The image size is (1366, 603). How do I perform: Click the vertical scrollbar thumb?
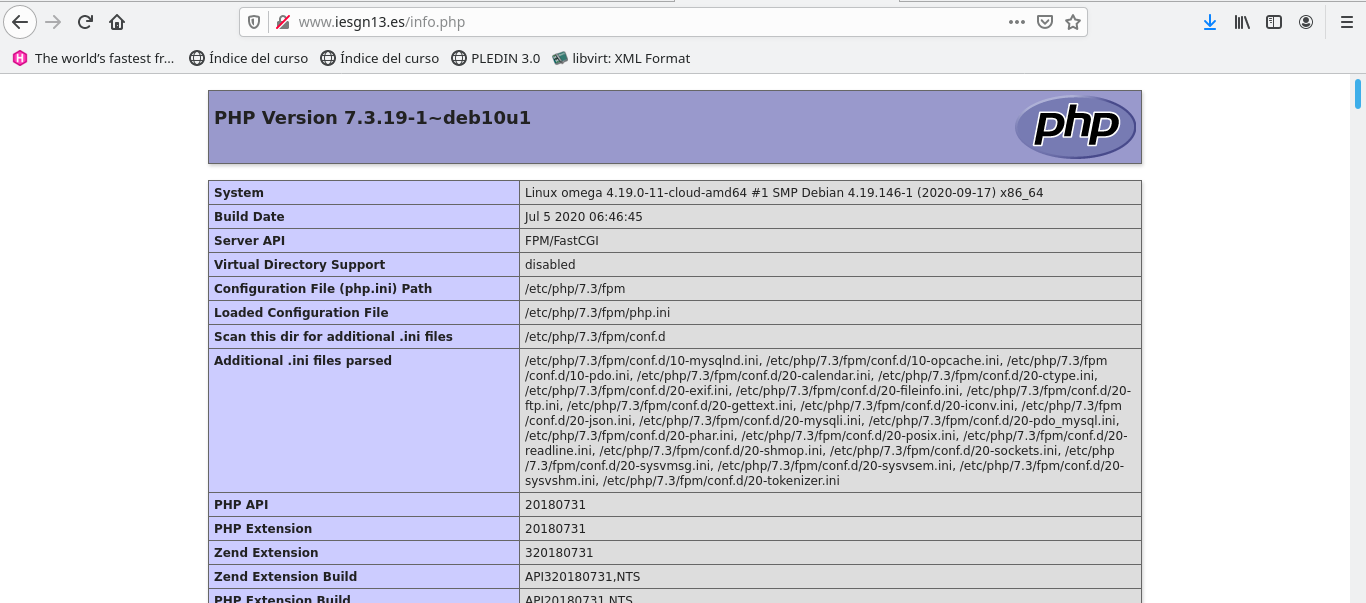pyautogui.click(x=1358, y=93)
